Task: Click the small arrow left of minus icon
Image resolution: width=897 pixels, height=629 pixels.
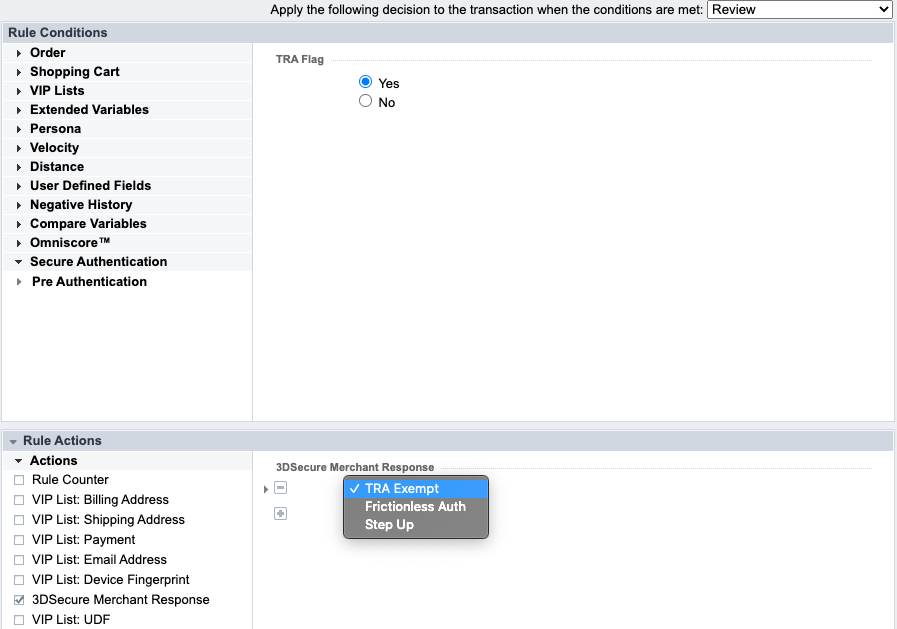Action: (x=266, y=489)
